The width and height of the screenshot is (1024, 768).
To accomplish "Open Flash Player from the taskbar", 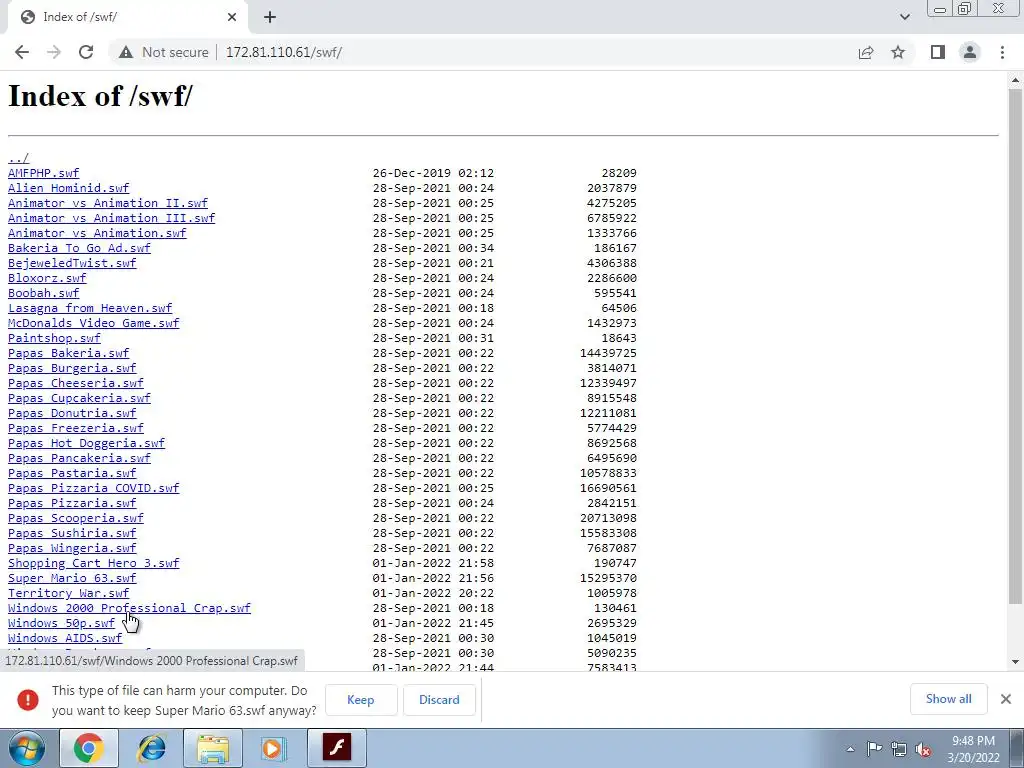I will click(x=337, y=748).
